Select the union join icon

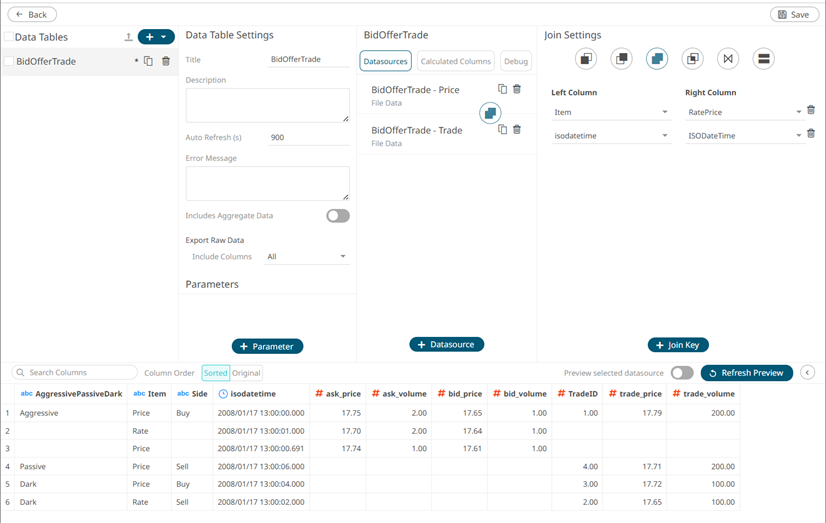pos(763,59)
